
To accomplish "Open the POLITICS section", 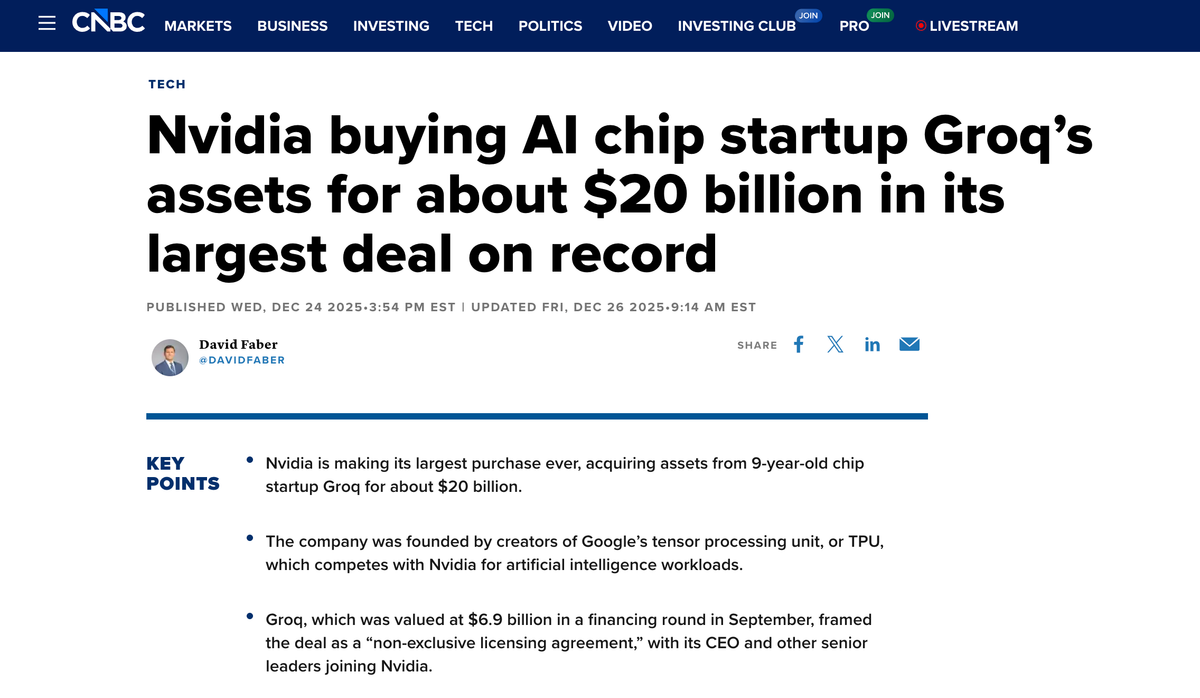I will pos(550,26).
